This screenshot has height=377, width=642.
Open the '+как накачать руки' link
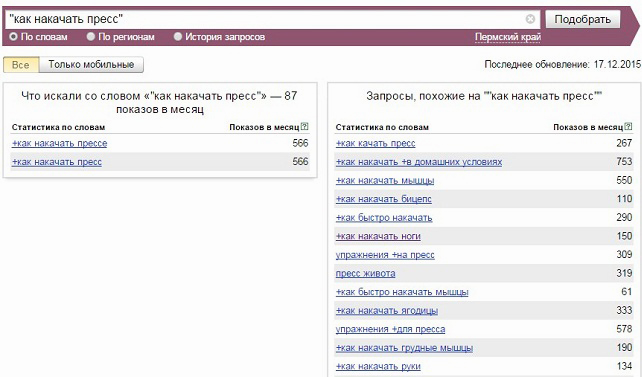pos(378,366)
